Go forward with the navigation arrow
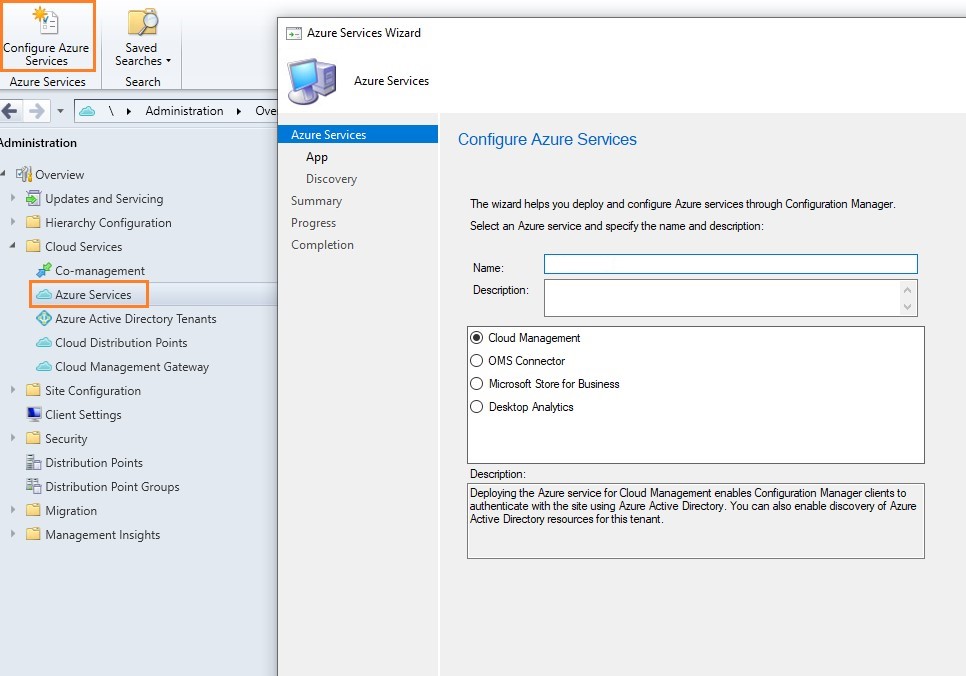 (37, 112)
